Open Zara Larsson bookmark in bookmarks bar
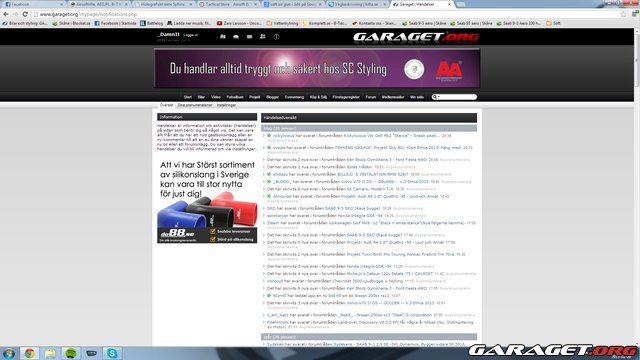This screenshot has height=360, width=640. (x=239, y=23)
